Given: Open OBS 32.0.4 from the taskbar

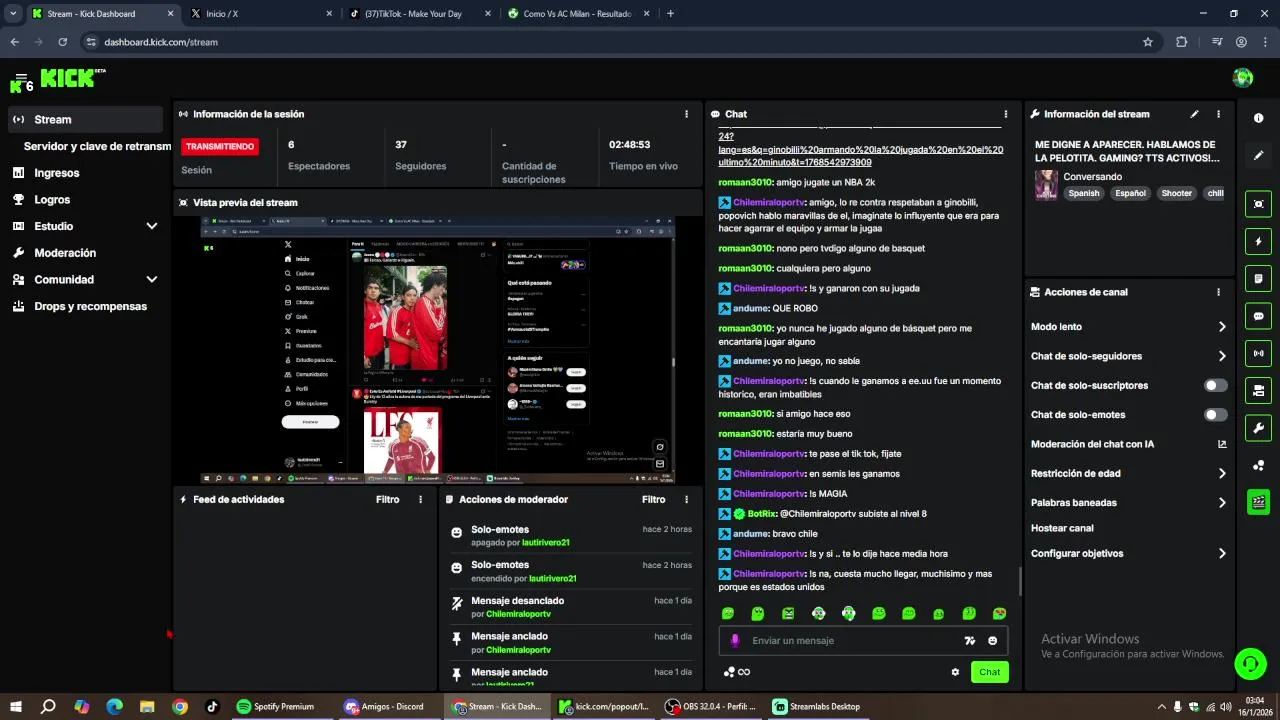Looking at the screenshot, I should click(x=710, y=706).
